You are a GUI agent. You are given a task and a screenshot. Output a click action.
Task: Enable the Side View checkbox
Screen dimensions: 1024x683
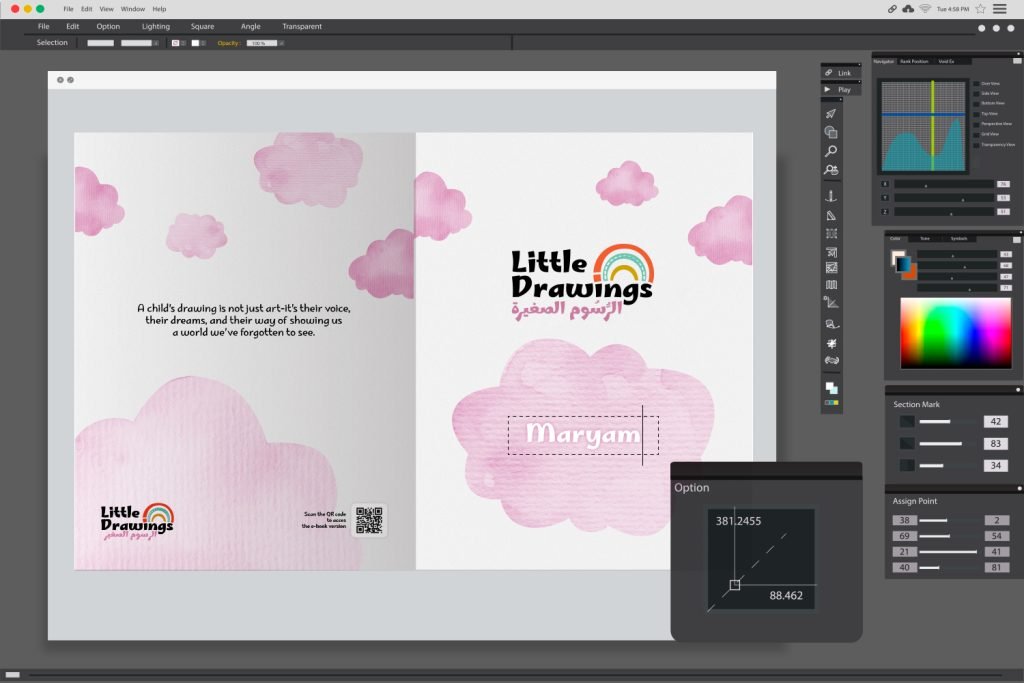click(977, 93)
